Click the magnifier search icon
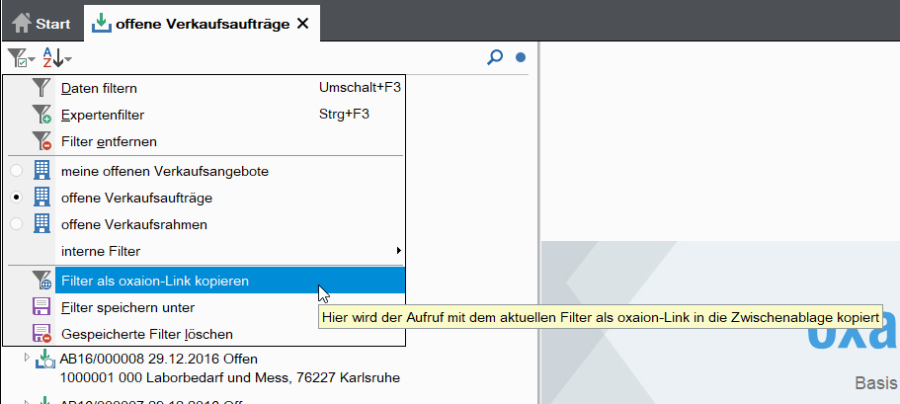 coord(495,57)
